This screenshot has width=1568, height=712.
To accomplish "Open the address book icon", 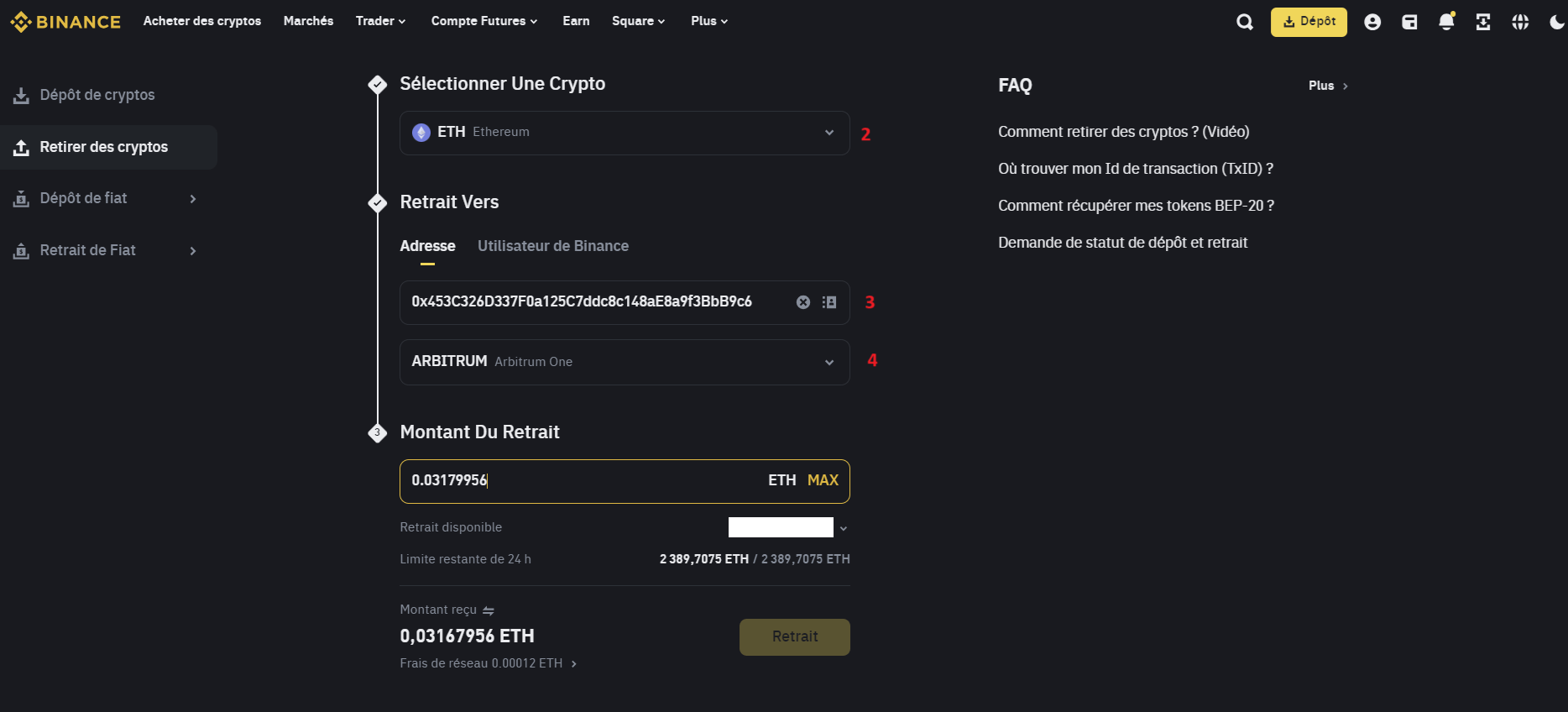I will pyautogui.click(x=829, y=302).
